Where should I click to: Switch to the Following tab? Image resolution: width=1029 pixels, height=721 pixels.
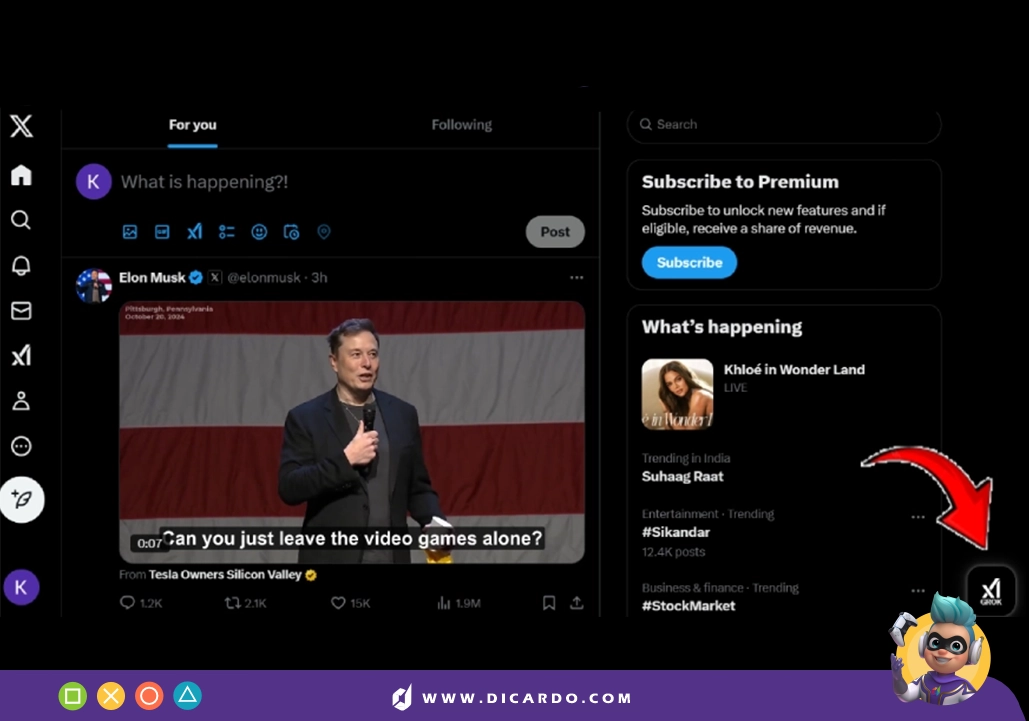(461, 125)
